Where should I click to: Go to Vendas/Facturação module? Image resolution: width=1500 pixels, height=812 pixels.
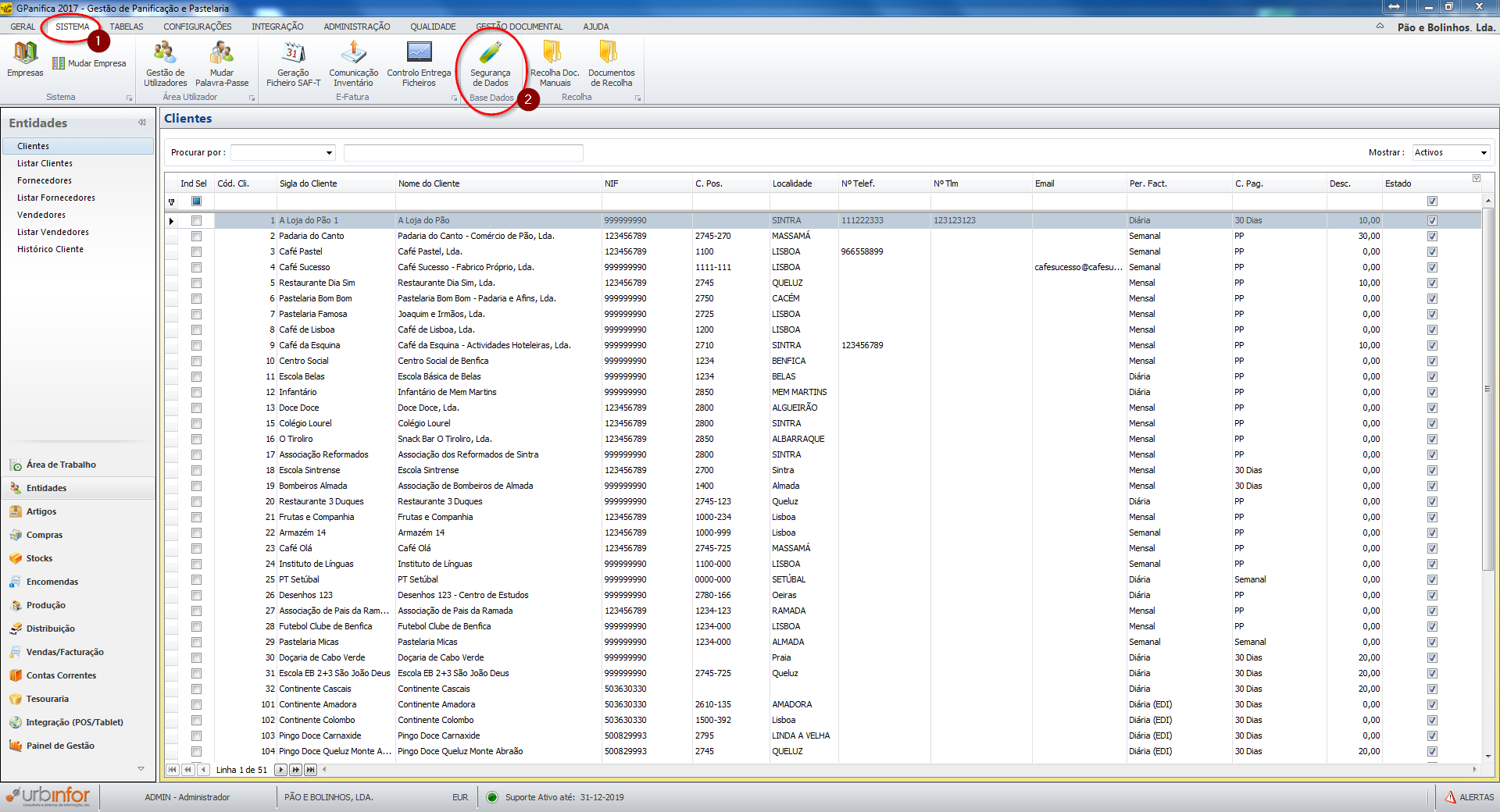click(x=65, y=652)
